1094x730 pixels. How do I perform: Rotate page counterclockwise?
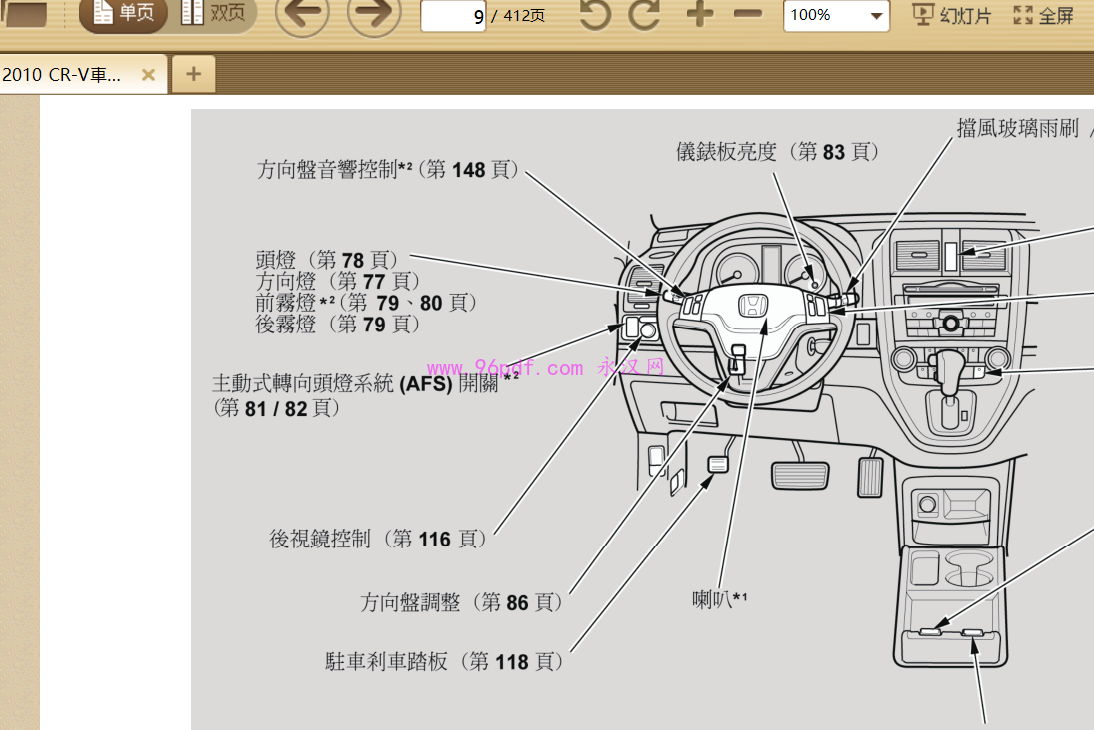coord(594,15)
